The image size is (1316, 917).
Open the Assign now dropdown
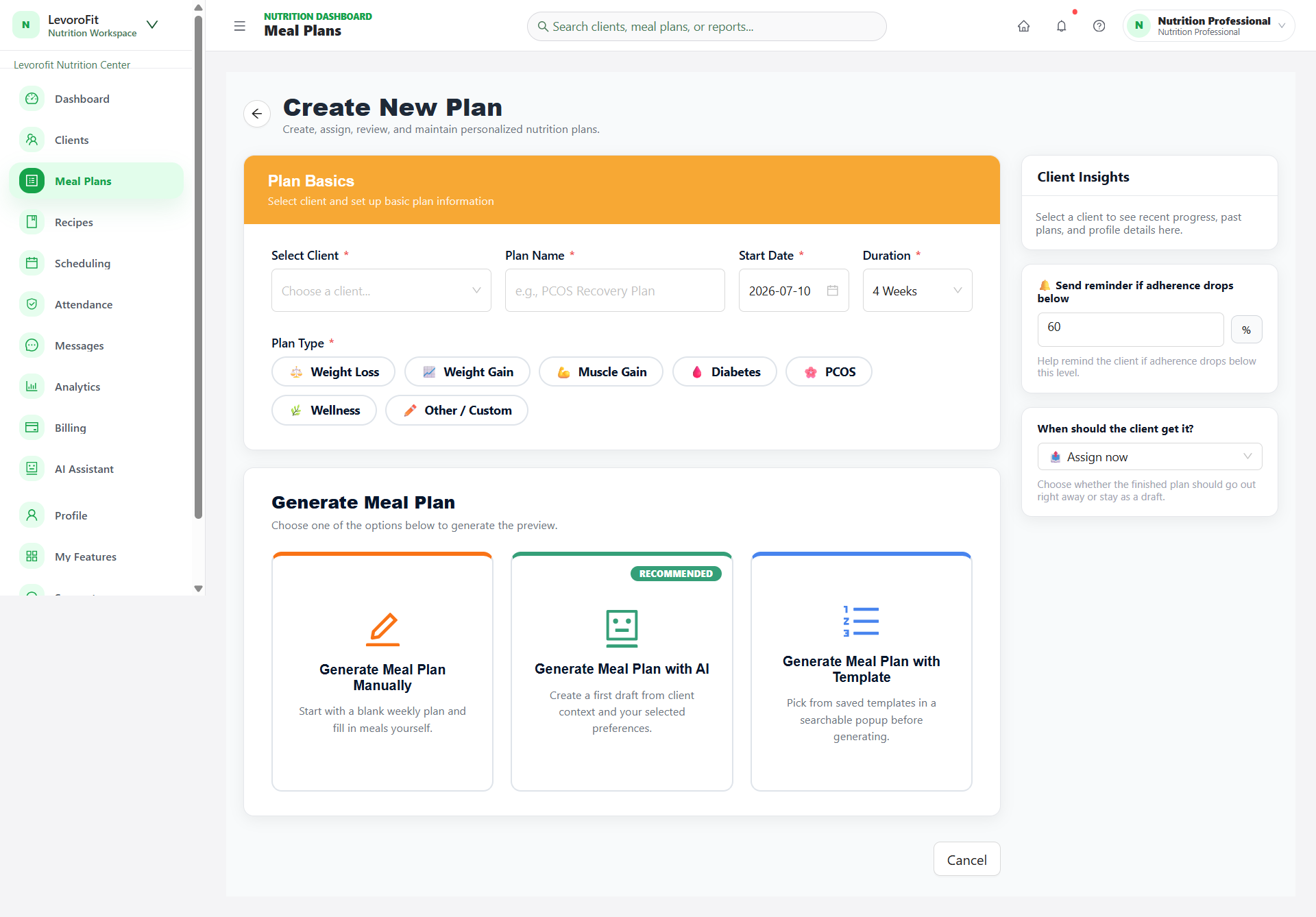pos(1149,456)
